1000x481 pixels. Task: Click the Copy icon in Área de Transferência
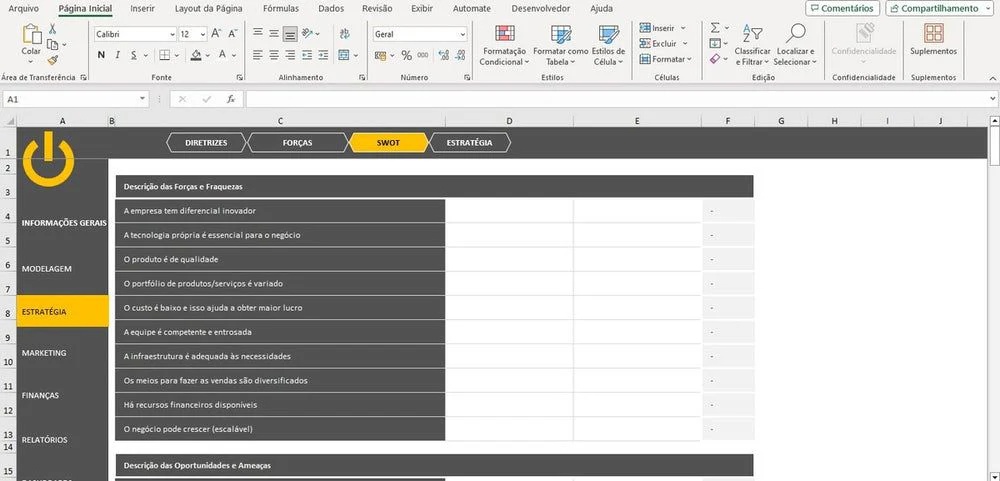point(53,45)
